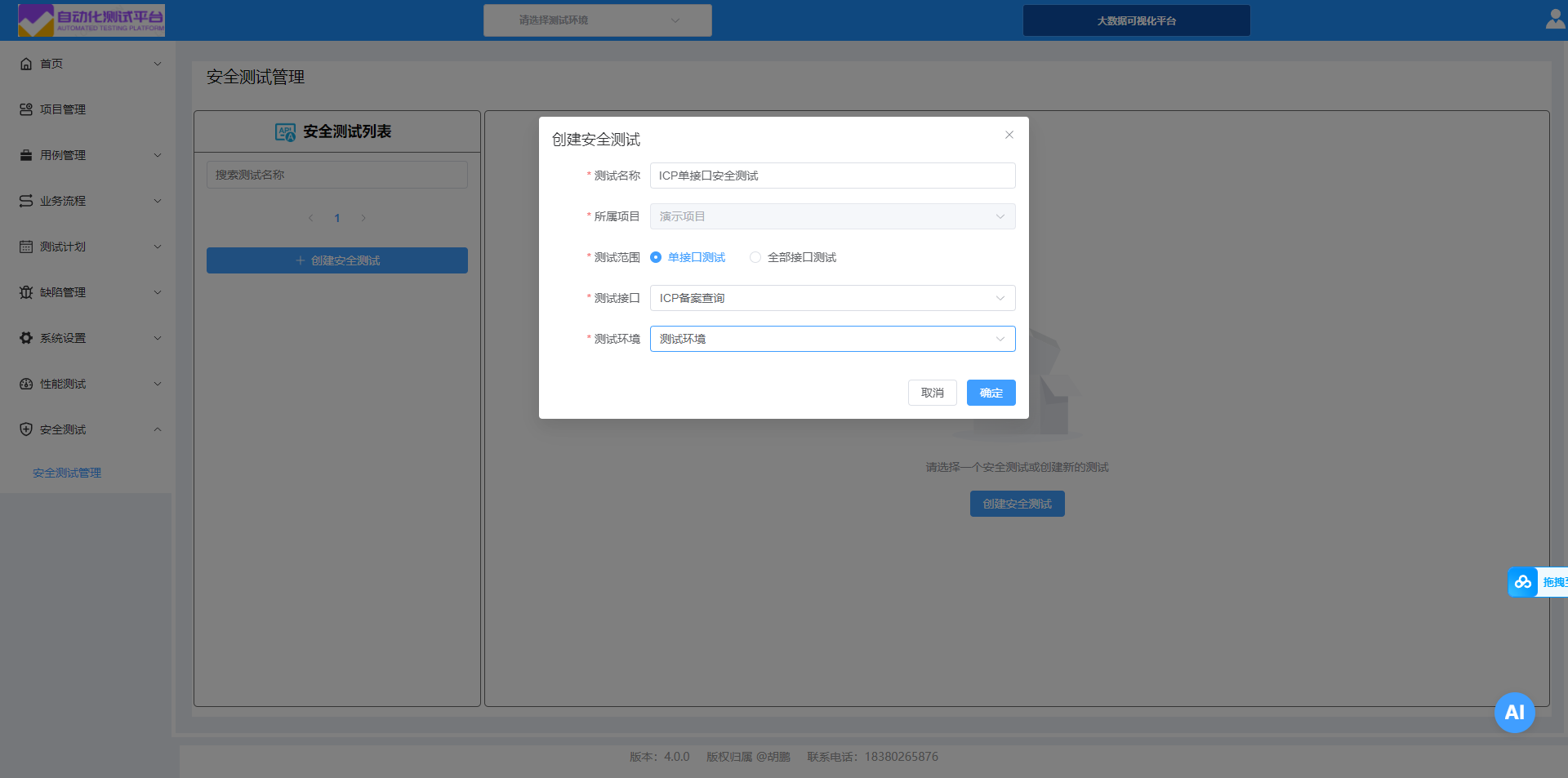The height and width of the screenshot is (778, 1568).
Task: Select the 全部接口测试 radio option
Action: (793, 257)
